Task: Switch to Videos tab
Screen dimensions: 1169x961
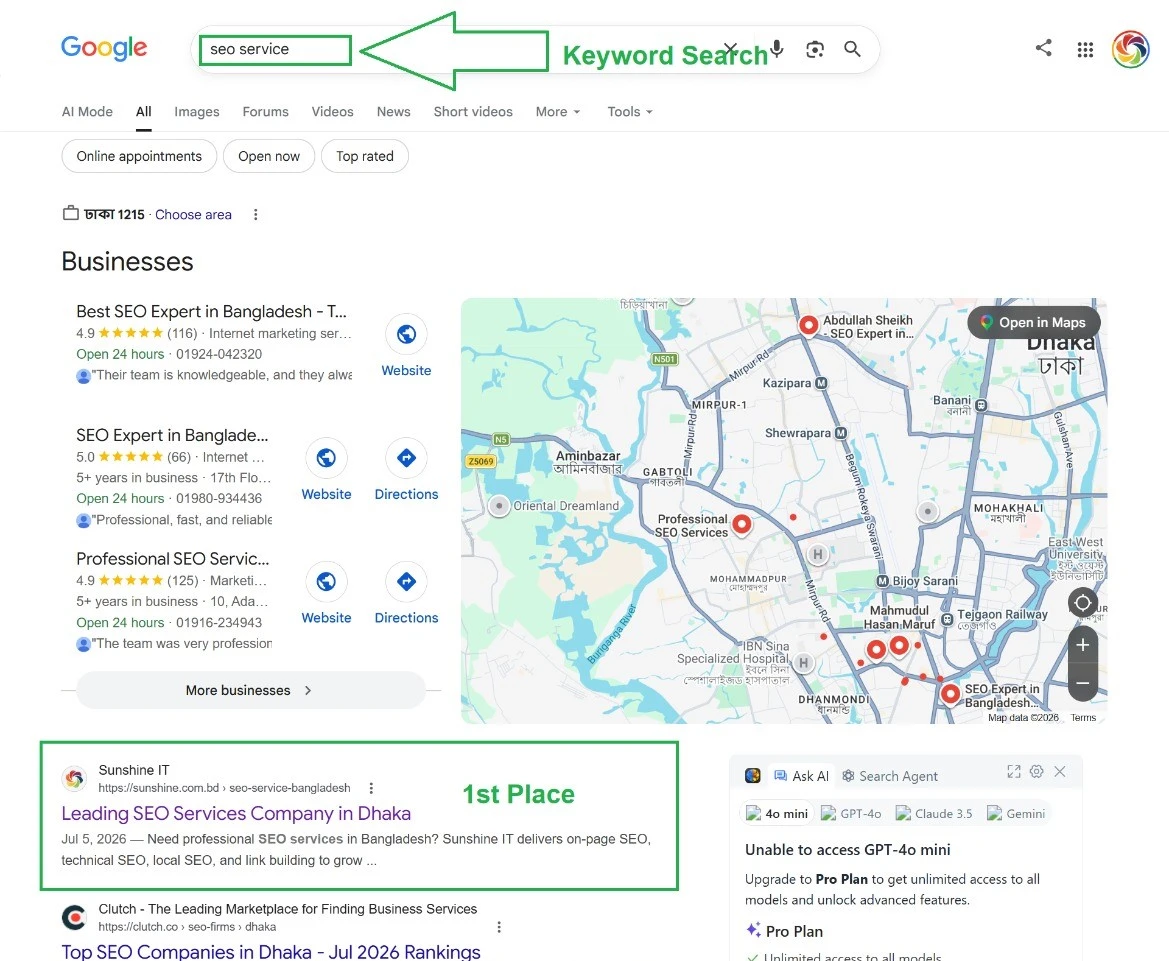Action: click(x=333, y=112)
